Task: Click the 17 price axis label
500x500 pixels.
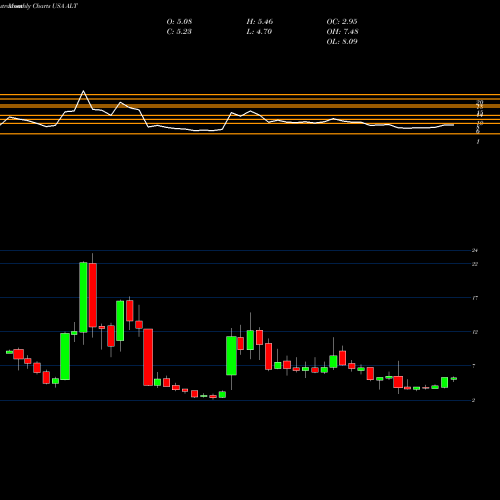Action: tap(475, 298)
